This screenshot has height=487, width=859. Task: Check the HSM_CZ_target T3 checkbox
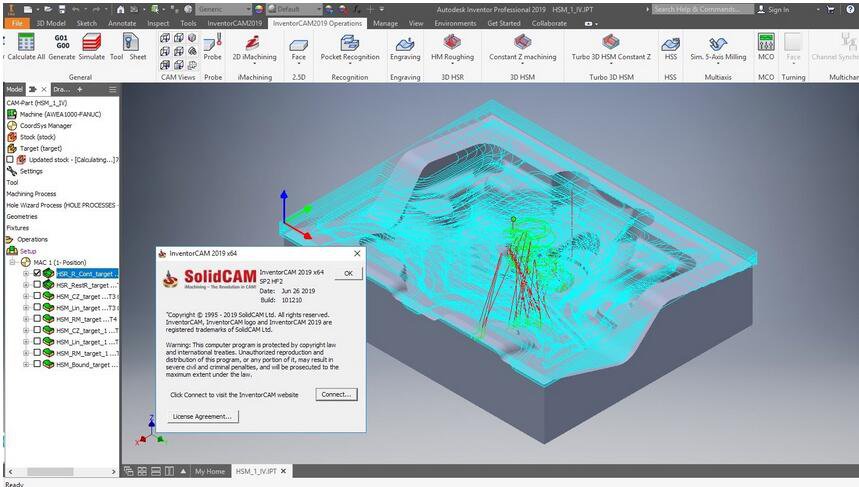click(x=37, y=296)
